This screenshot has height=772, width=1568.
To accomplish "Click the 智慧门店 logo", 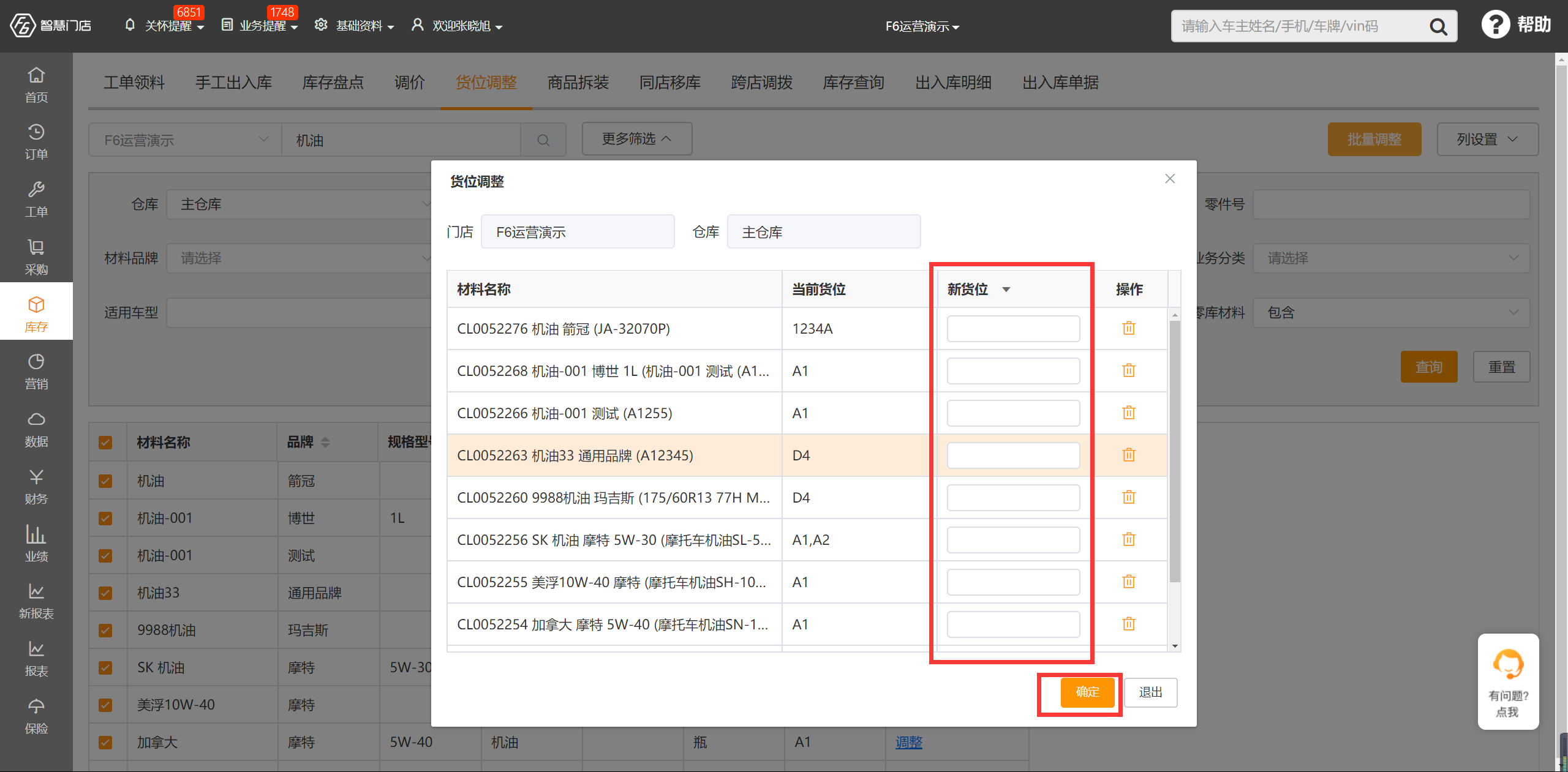I will click(51, 26).
